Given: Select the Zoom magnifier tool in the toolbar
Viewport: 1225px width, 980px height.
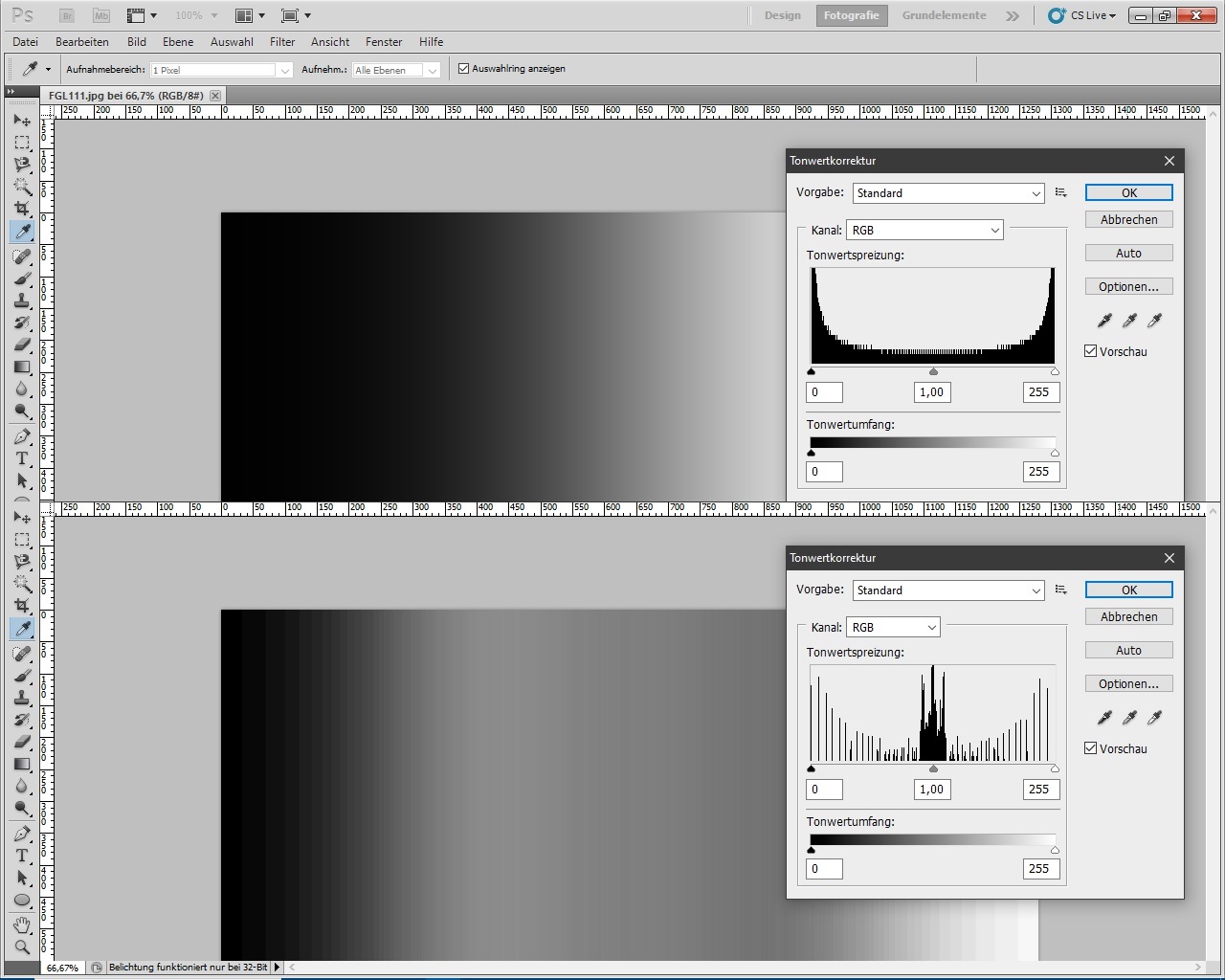Looking at the screenshot, I should coord(22,947).
